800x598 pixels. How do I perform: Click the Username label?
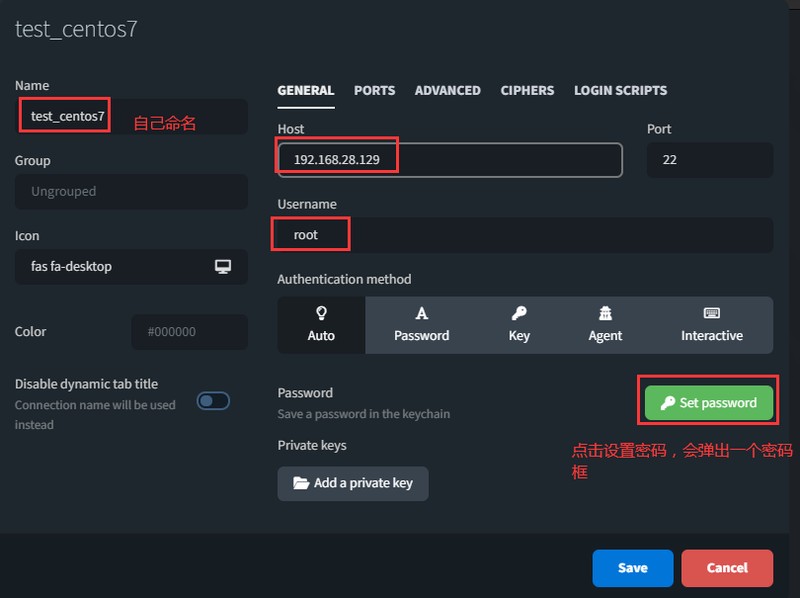[x=307, y=204]
